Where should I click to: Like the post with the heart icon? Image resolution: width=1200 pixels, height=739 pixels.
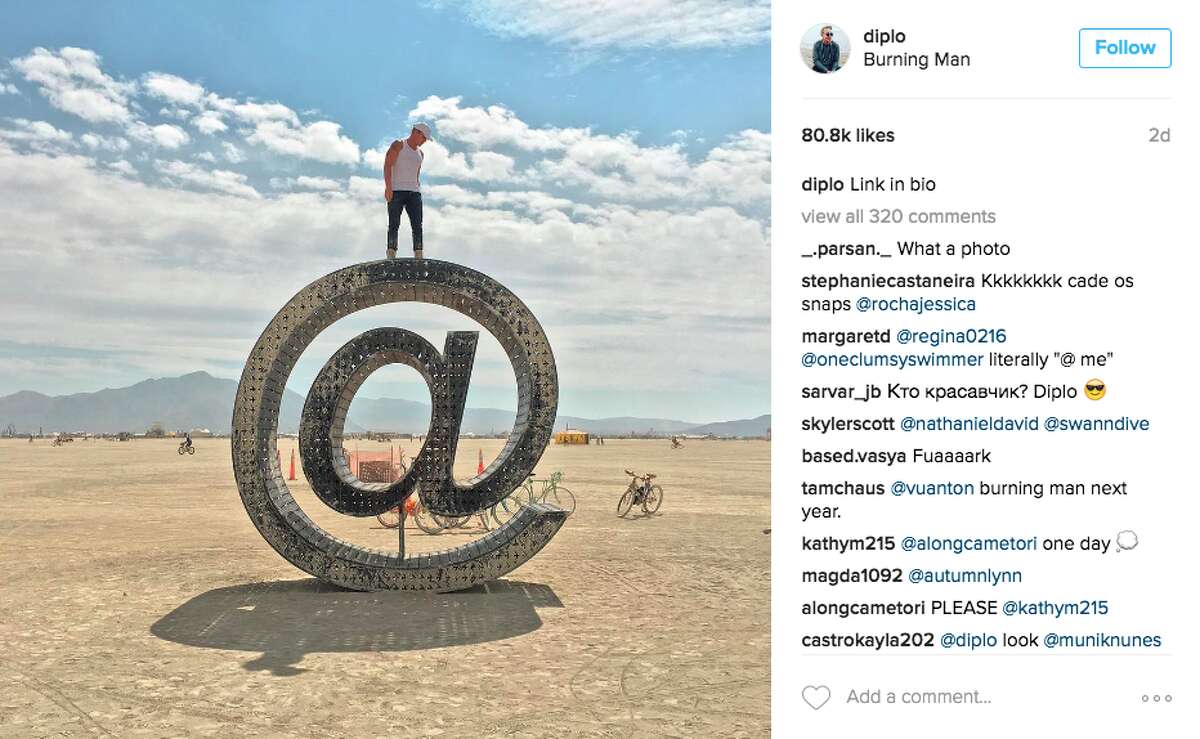(816, 698)
